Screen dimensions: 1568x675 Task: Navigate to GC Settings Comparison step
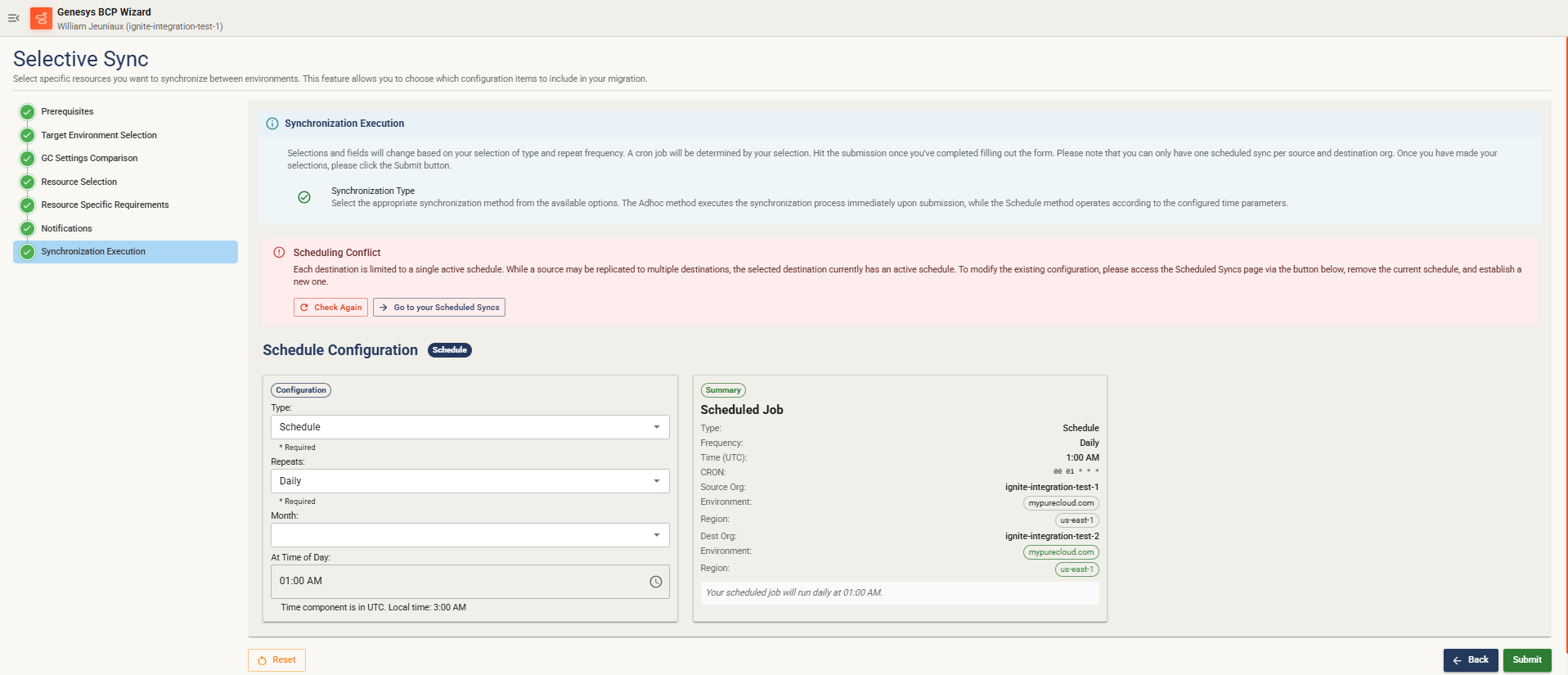point(89,159)
